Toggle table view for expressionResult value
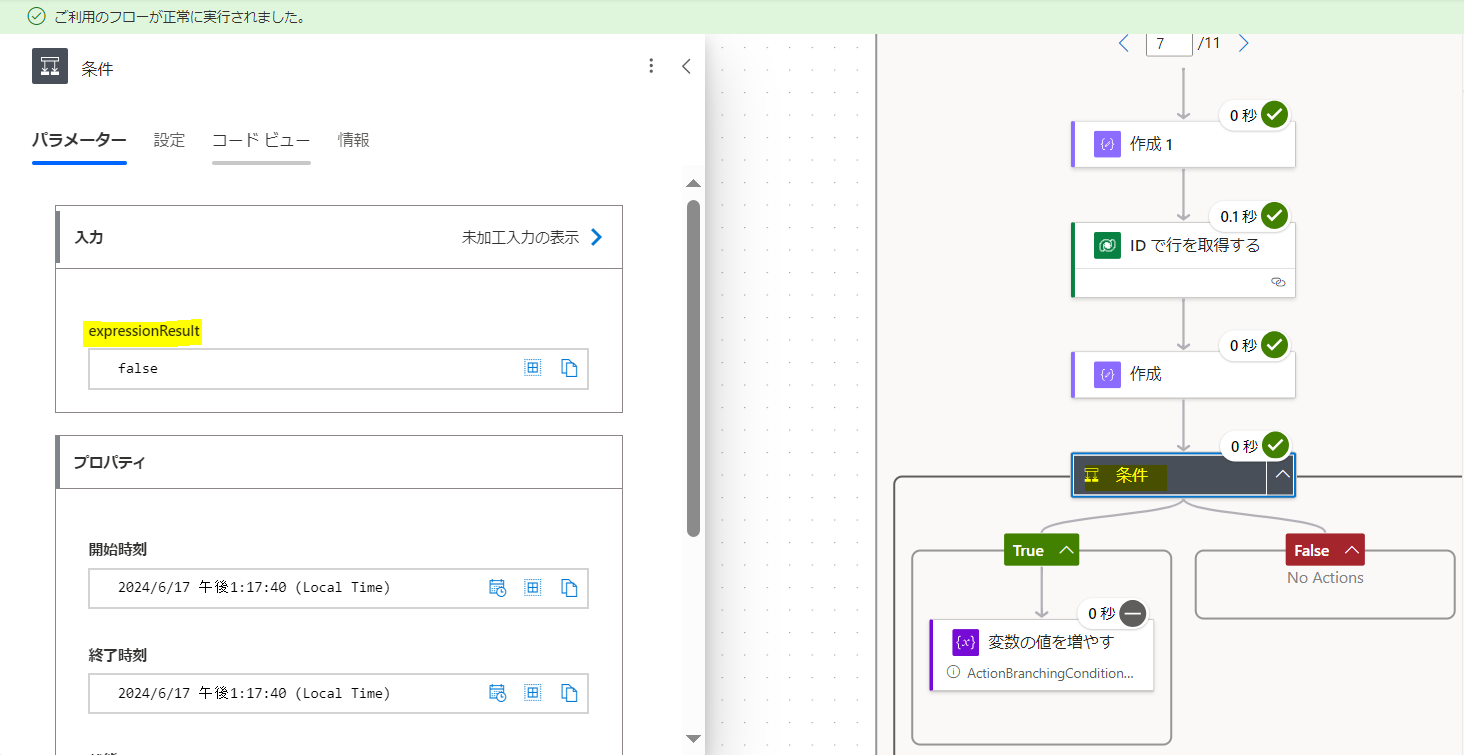The height and width of the screenshot is (755, 1464). coord(533,368)
